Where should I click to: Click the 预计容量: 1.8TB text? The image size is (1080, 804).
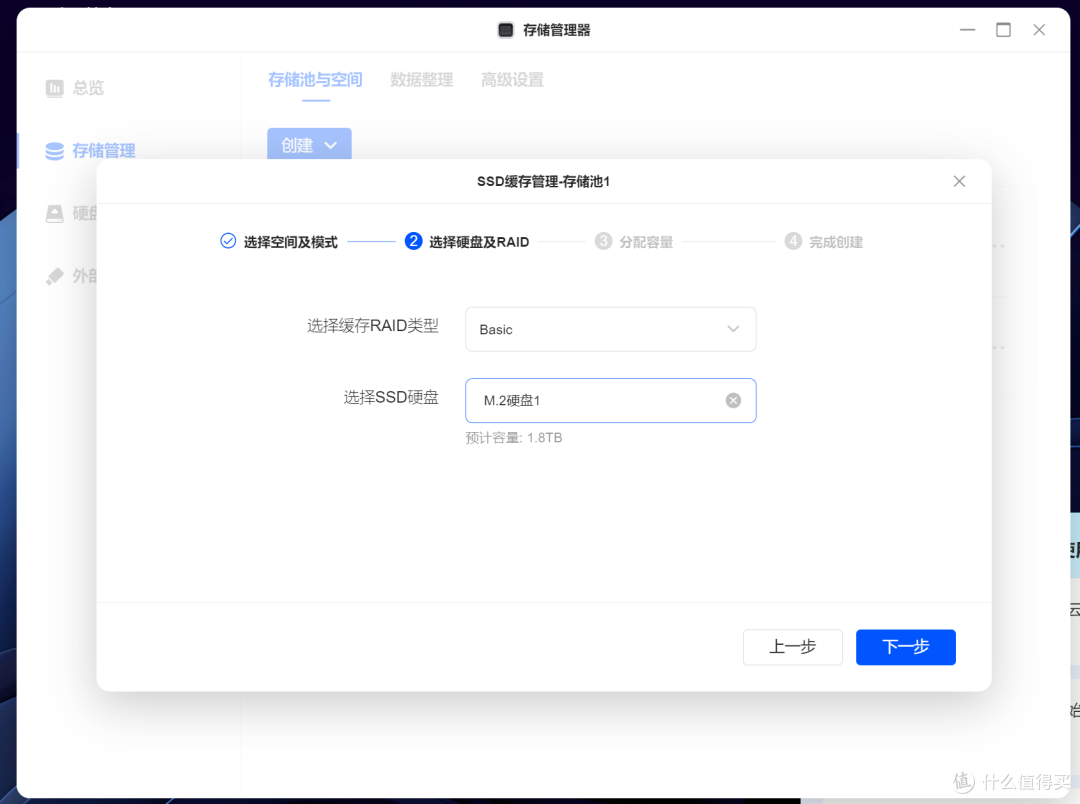[x=514, y=437]
